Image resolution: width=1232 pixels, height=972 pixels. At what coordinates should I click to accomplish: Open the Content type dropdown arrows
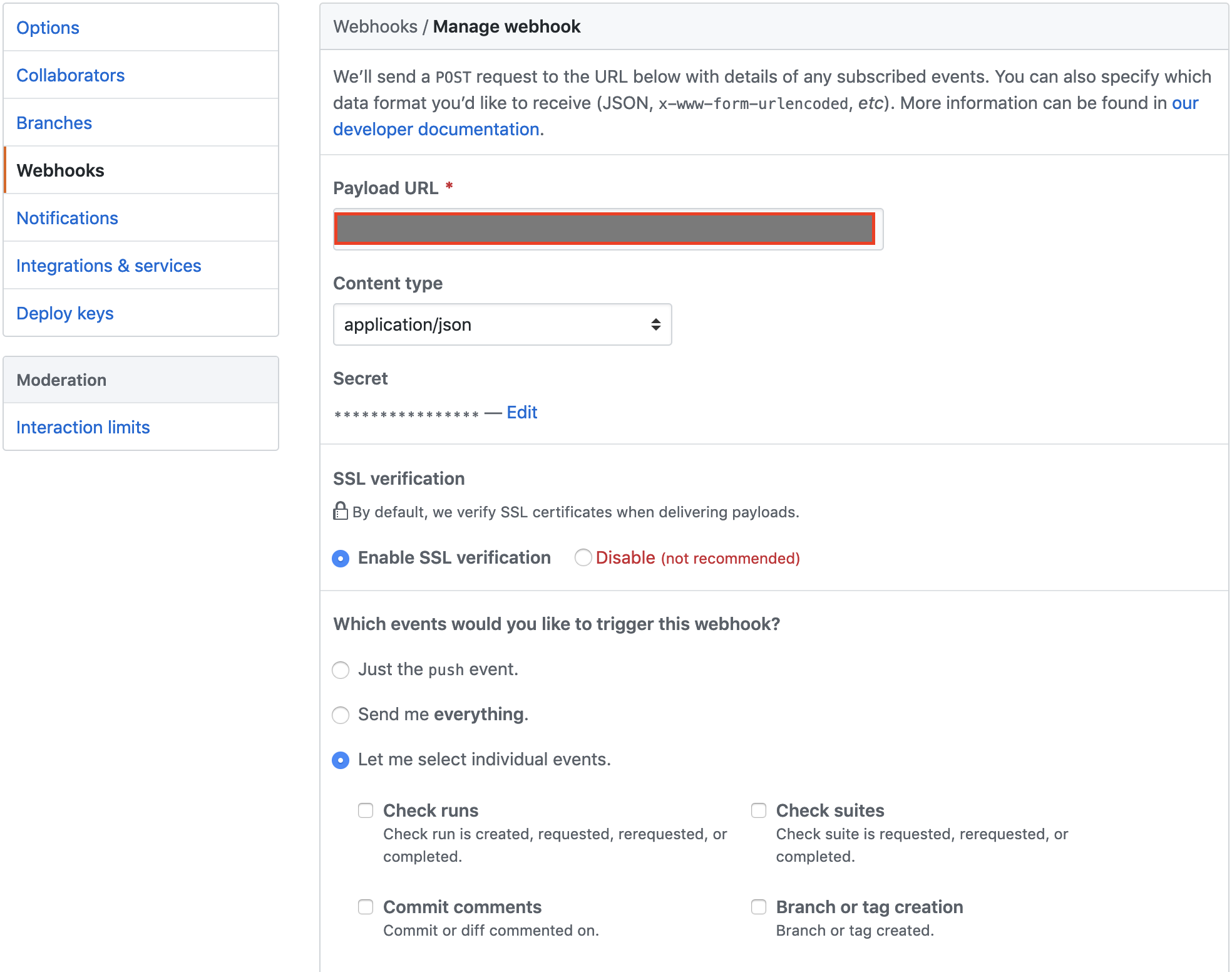(x=655, y=324)
